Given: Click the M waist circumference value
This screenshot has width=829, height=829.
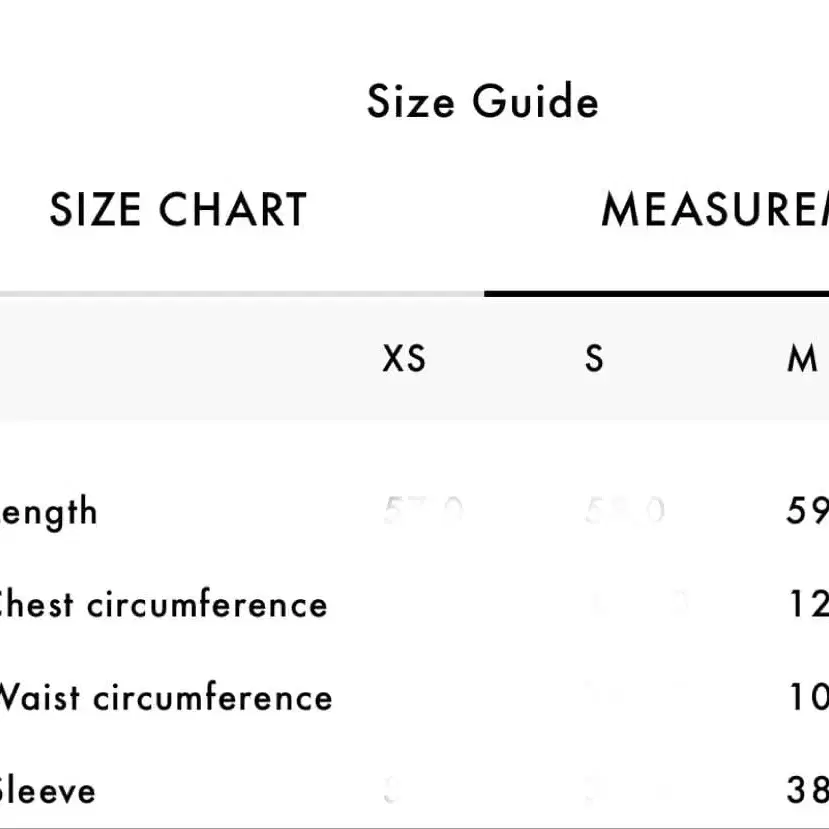Looking at the screenshot, I should (808, 697).
